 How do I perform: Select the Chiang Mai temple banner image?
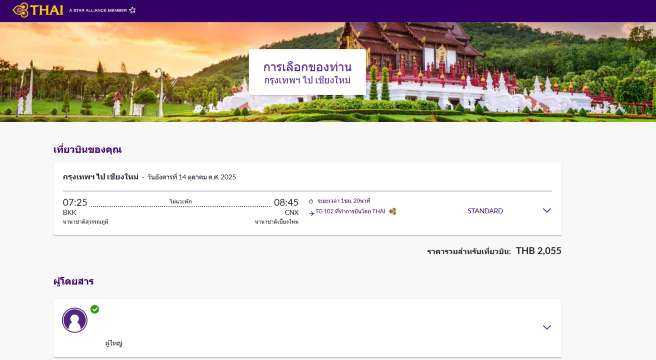coord(328,72)
